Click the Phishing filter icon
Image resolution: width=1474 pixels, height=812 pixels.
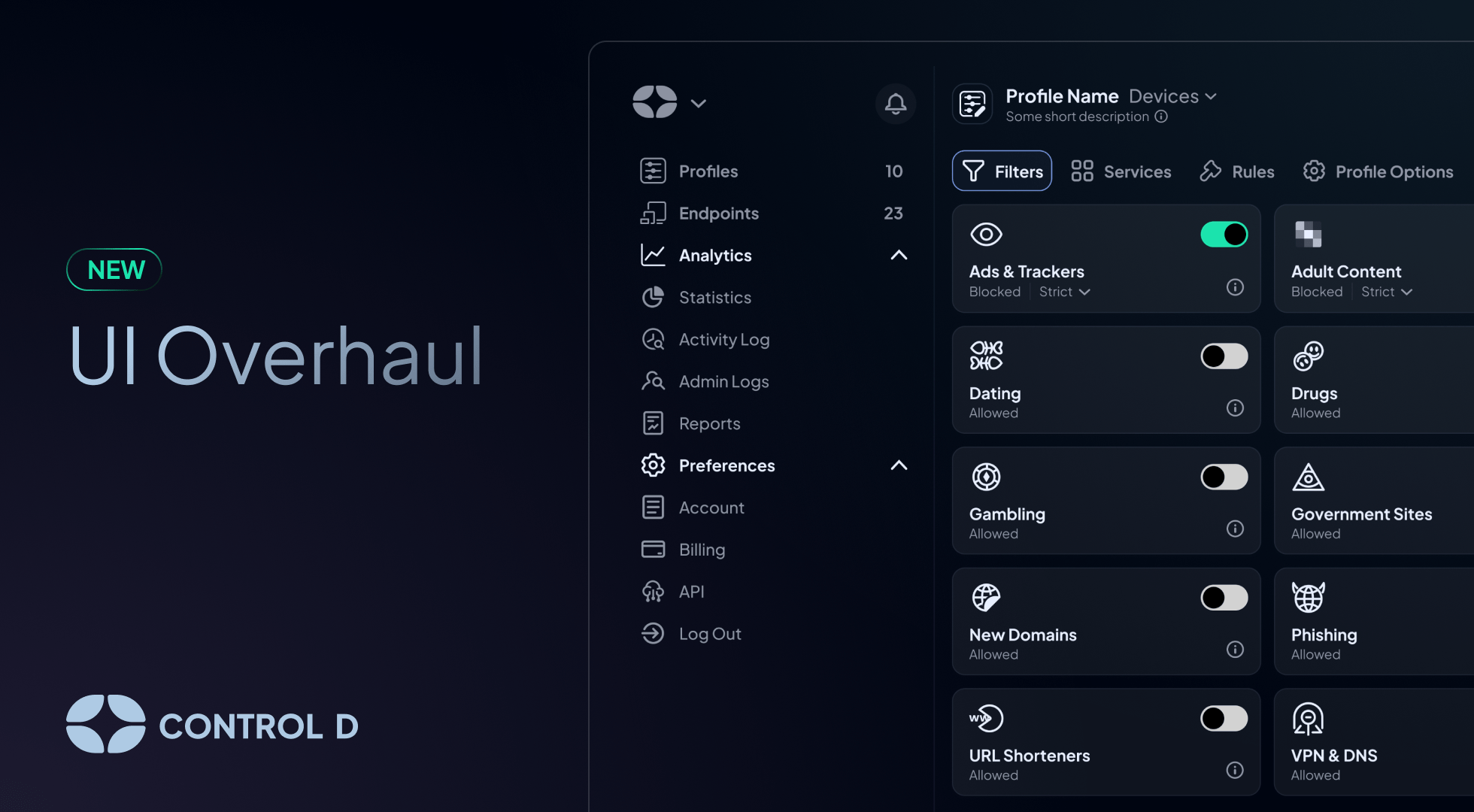(x=1308, y=597)
